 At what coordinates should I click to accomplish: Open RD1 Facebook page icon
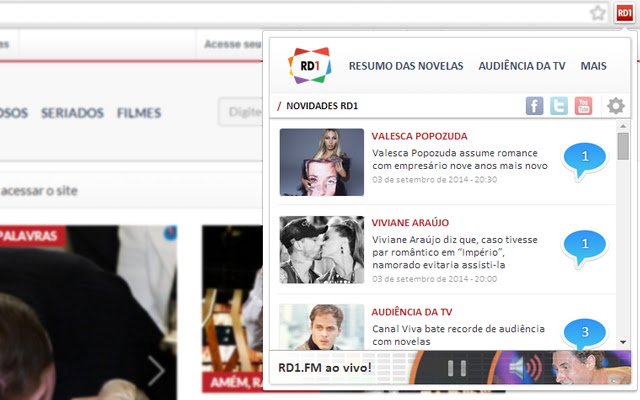[534, 106]
